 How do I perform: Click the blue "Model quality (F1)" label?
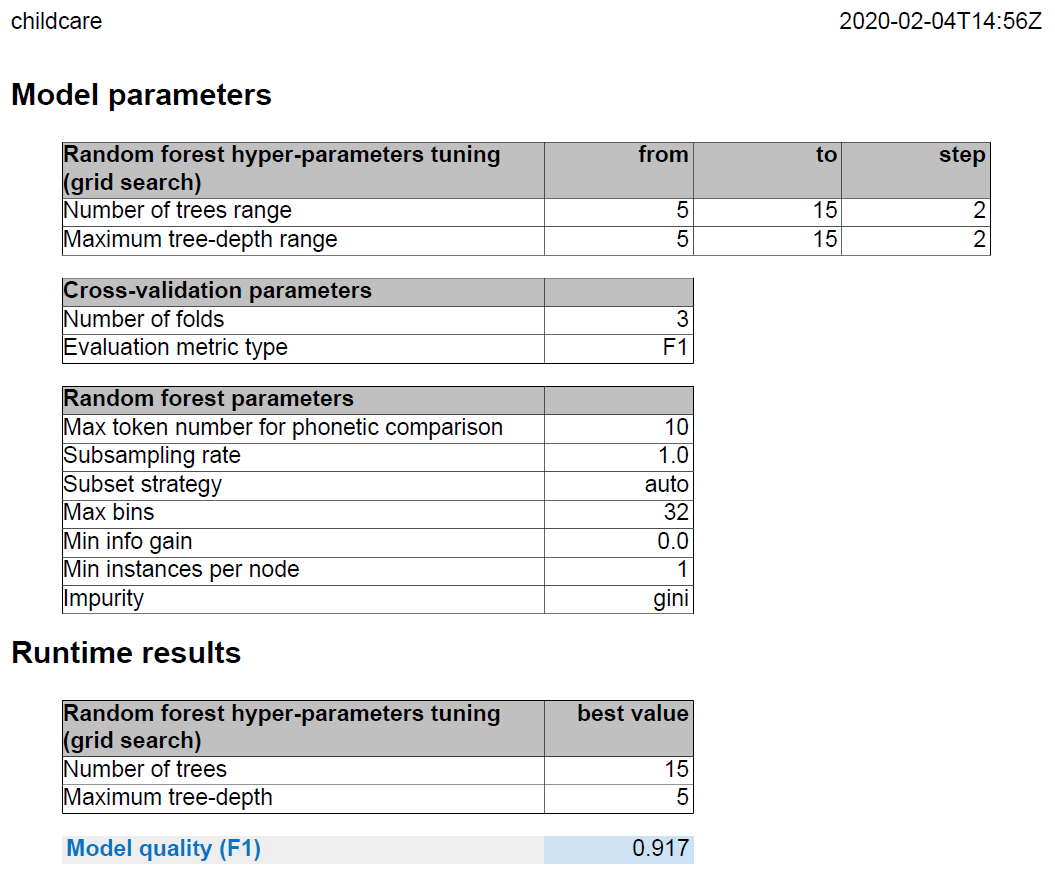point(163,850)
